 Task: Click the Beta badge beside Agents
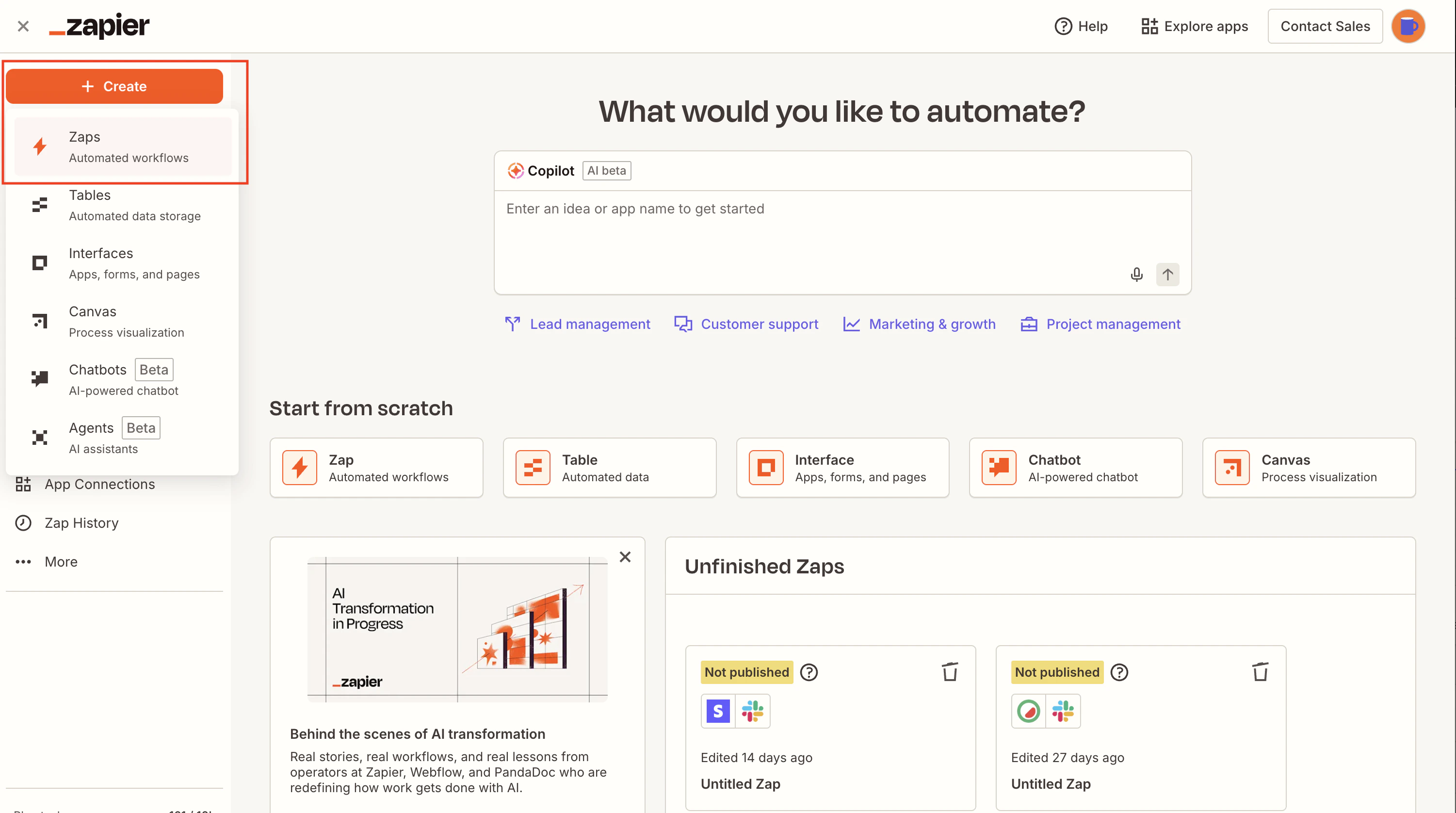point(141,428)
